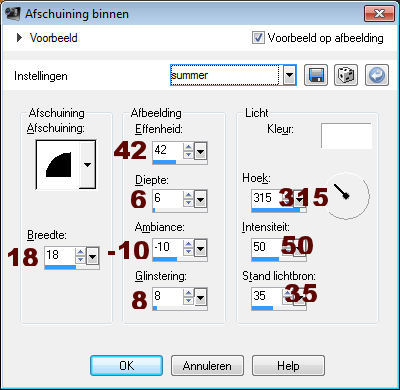This screenshot has width=400, height=390.
Task: Click the Kleur light color swatch
Action: coord(346,136)
